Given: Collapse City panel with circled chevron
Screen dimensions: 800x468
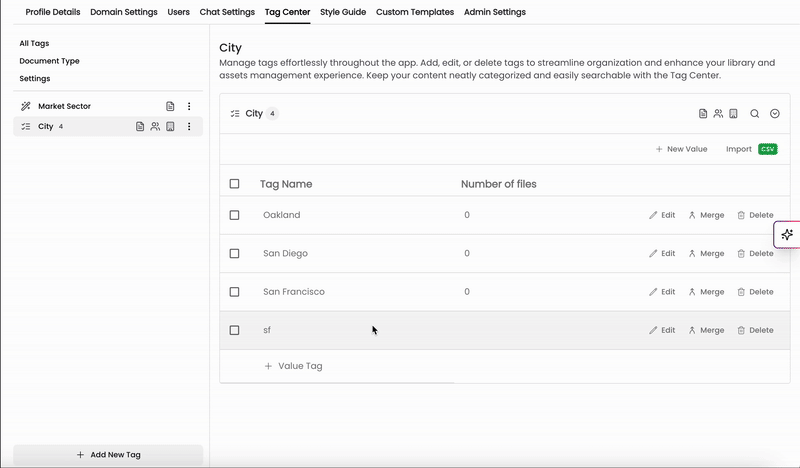Looking at the screenshot, I should (x=774, y=114).
